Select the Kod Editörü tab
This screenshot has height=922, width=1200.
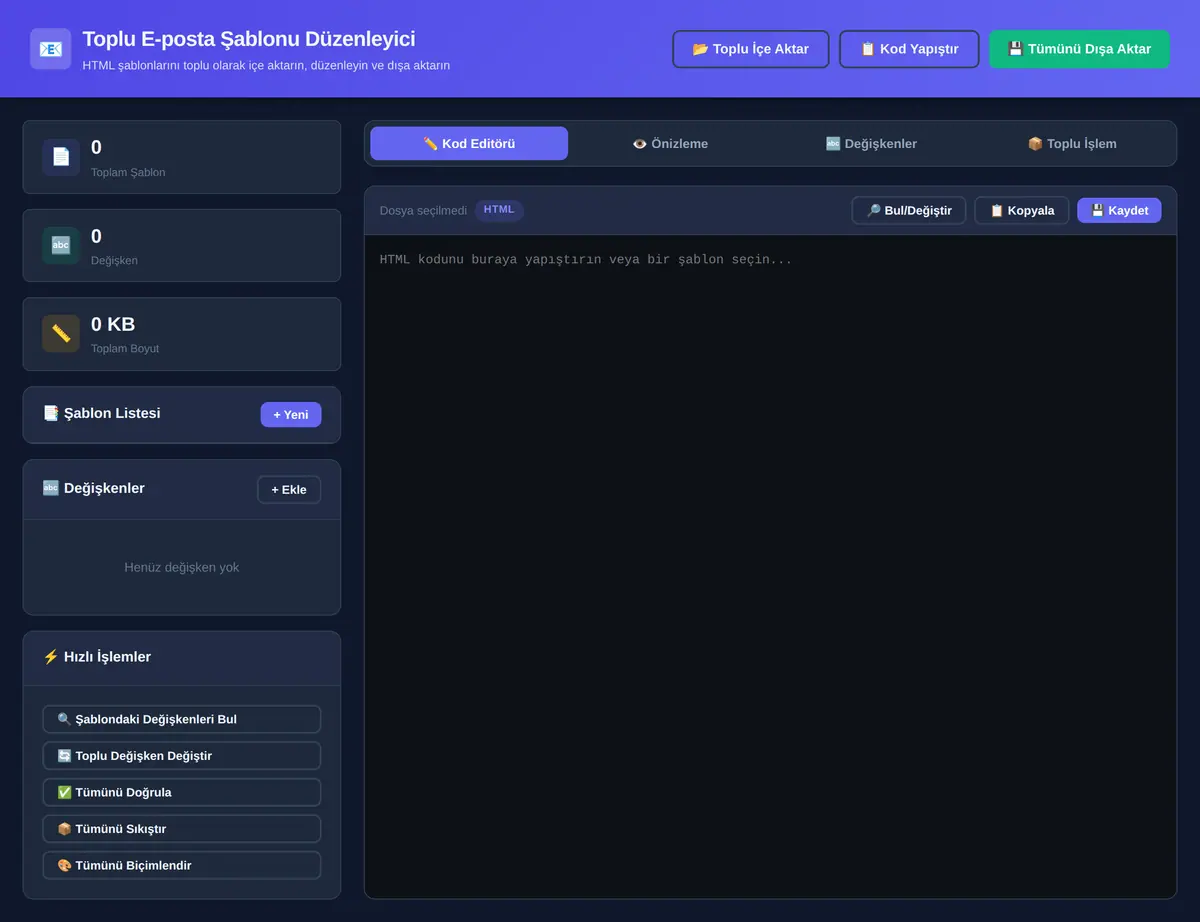coord(469,143)
